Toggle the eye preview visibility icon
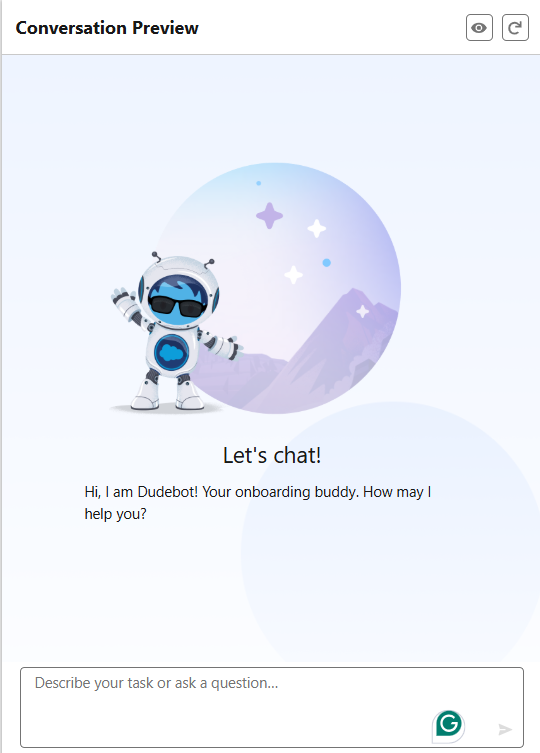The image size is (540, 753). pyautogui.click(x=479, y=28)
